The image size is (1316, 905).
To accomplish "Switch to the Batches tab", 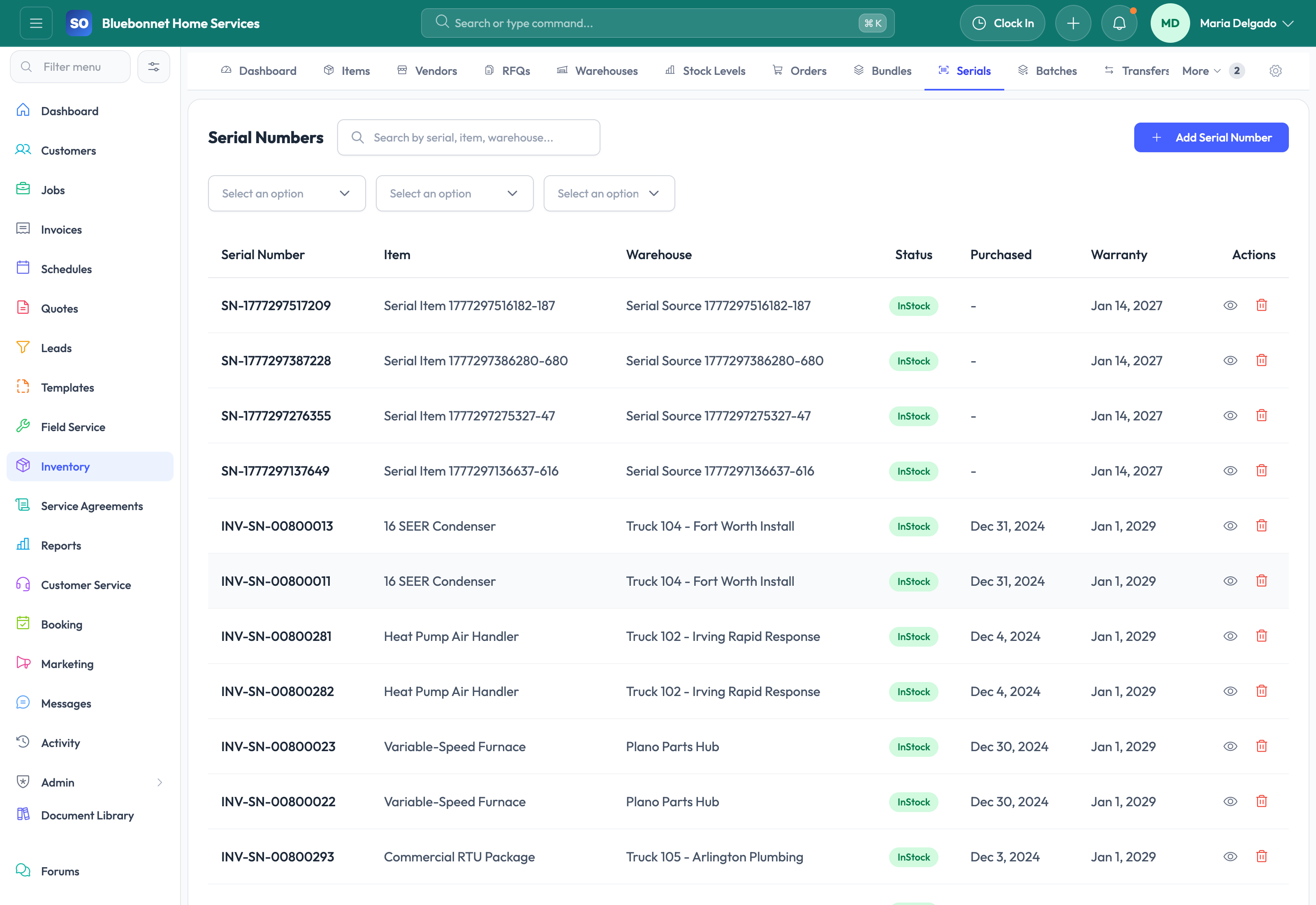I will click(1047, 71).
